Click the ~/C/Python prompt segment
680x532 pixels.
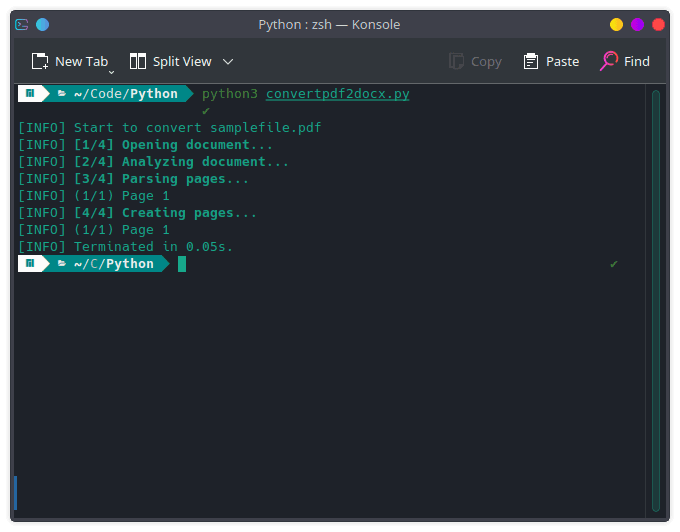pyautogui.click(x=114, y=264)
